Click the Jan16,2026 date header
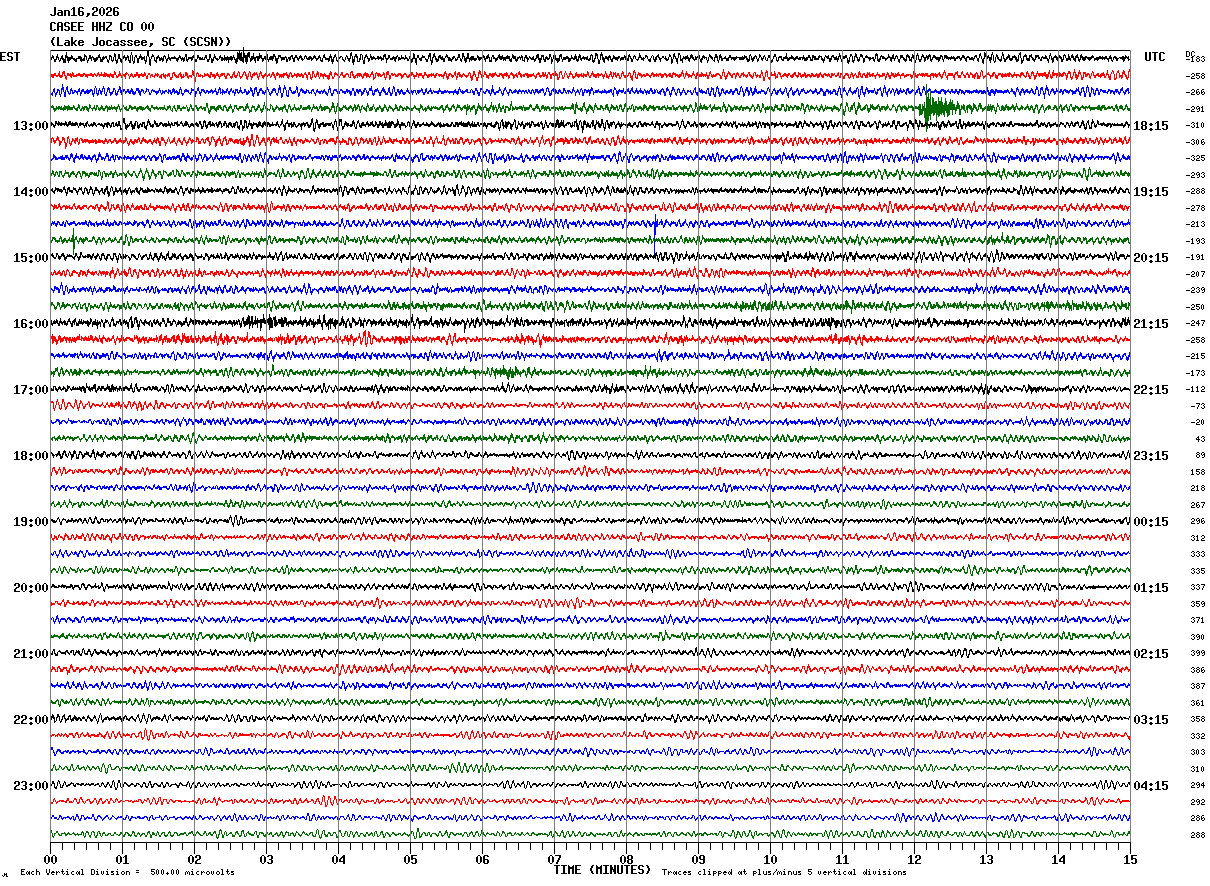Viewport: 1210px width, 886px height. pyautogui.click(x=85, y=12)
